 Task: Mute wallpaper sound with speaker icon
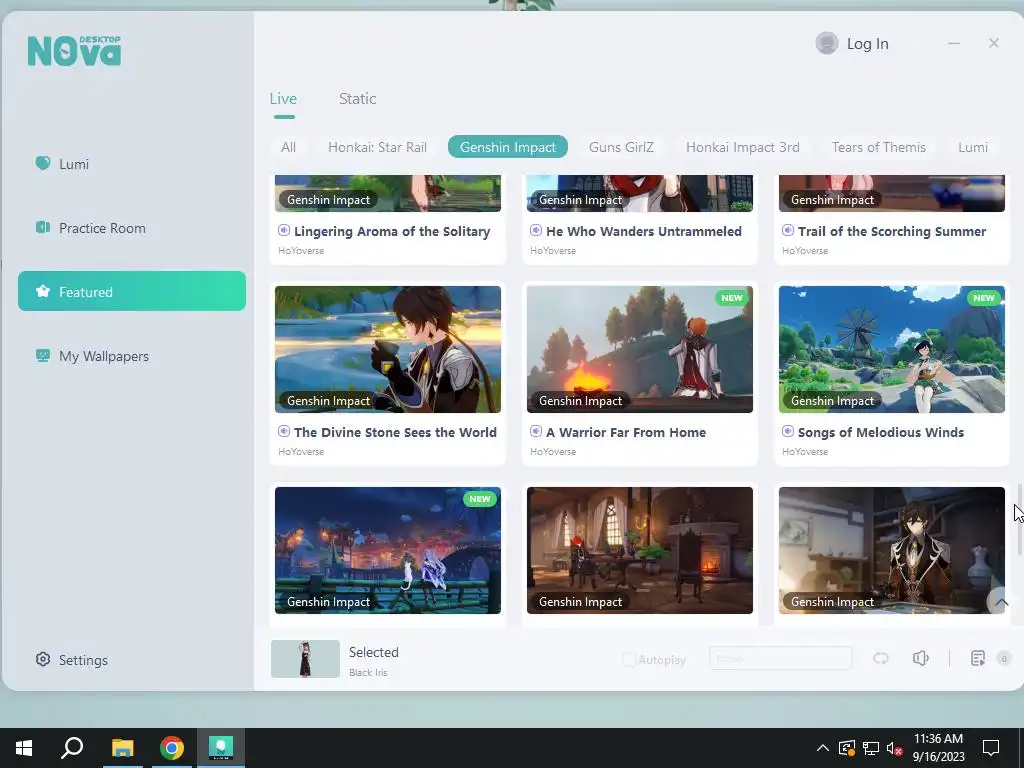point(921,658)
